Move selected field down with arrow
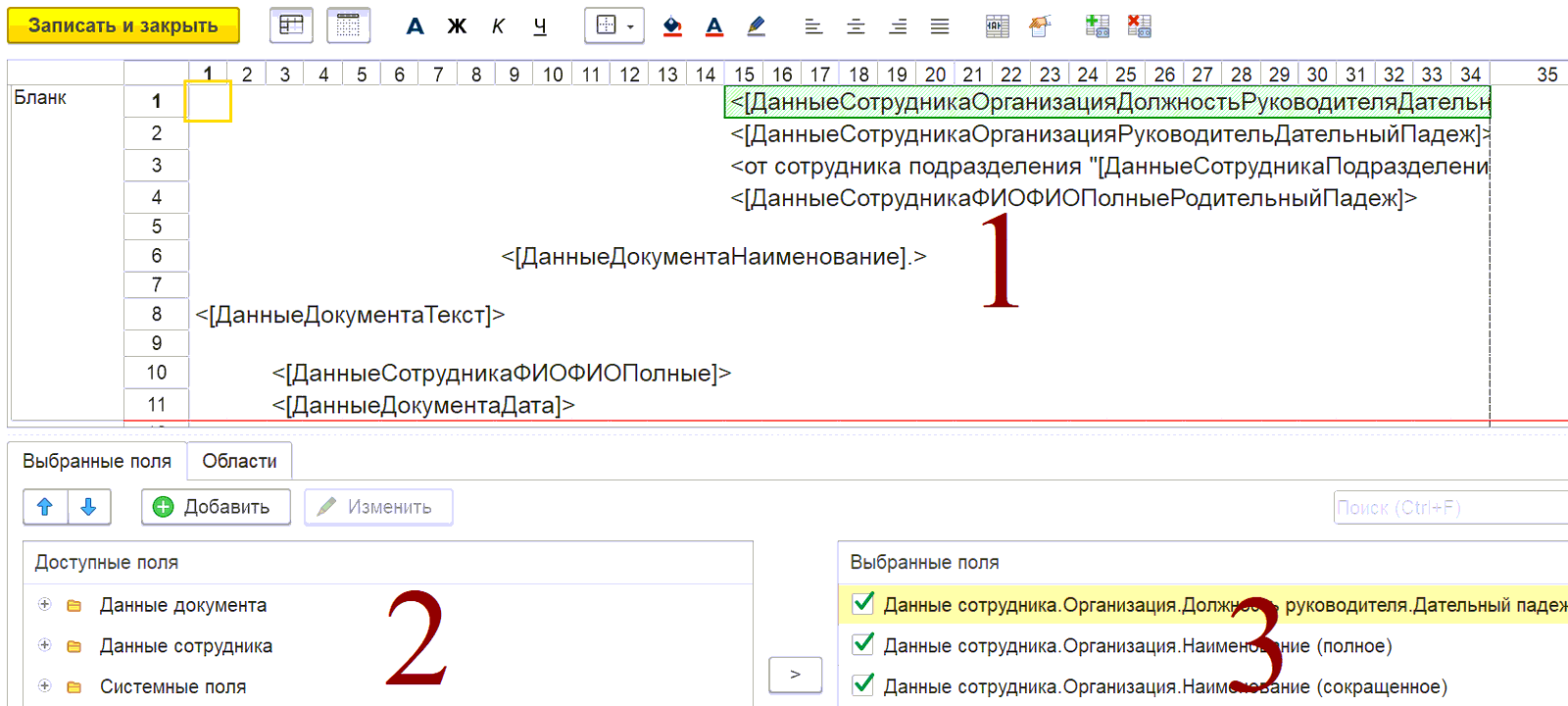1568x706 pixels. [x=88, y=507]
